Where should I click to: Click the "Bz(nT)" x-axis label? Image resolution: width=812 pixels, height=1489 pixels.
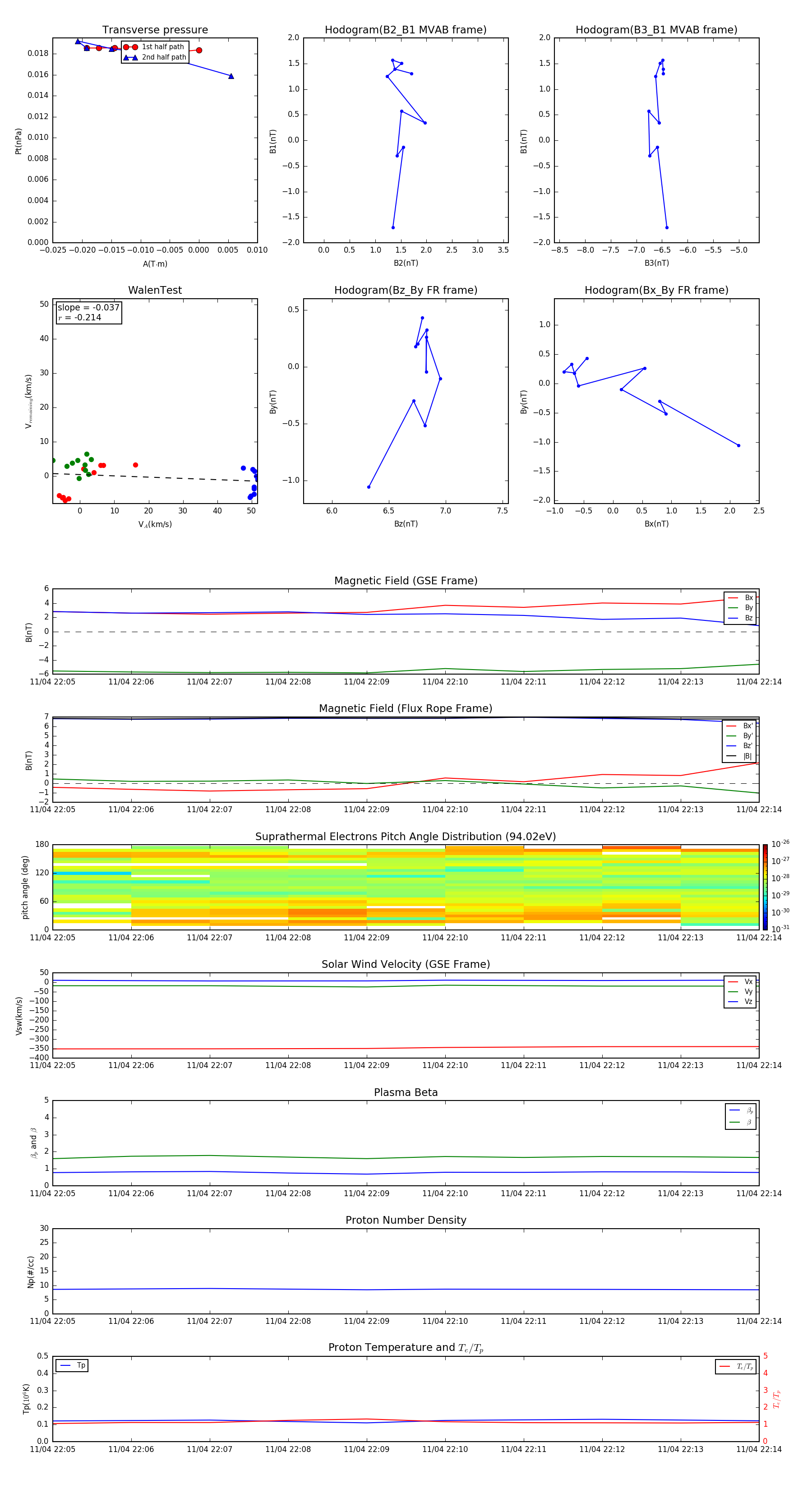pyautogui.click(x=406, y=524)
